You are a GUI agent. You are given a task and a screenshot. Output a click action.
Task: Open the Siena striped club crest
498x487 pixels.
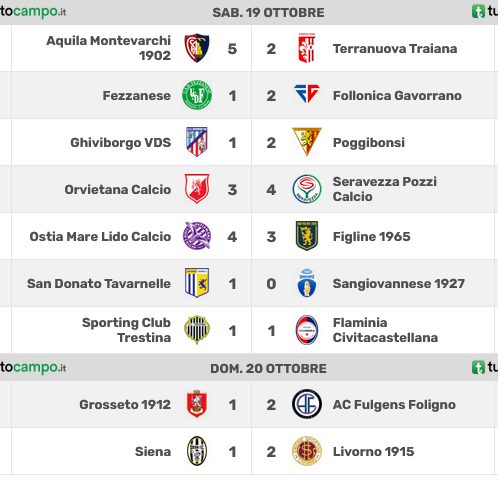[197, 451]
